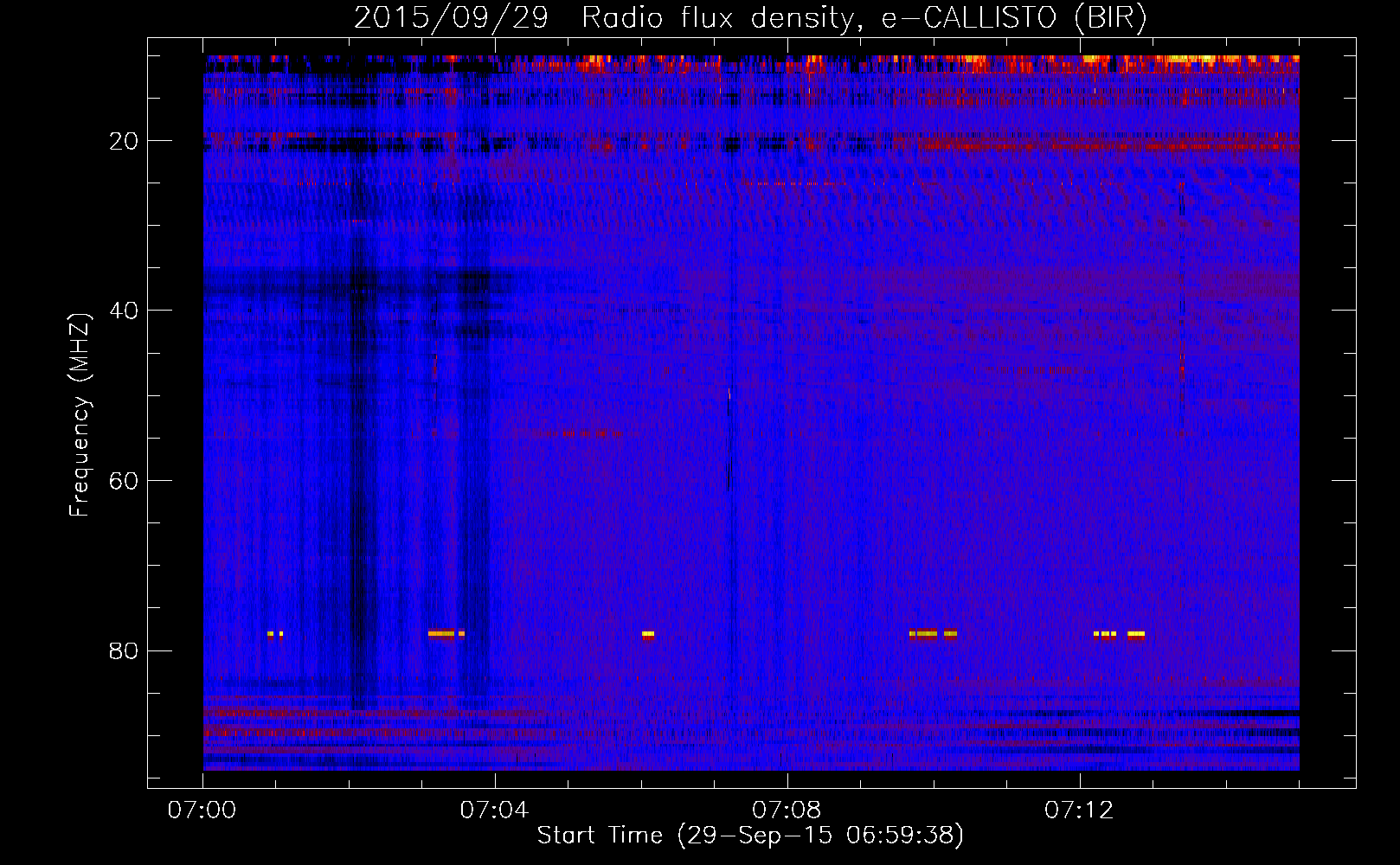Click the long yellow streak near 07:03 at 78 MHz
The height and width of the screenshot is (865, 1400).
441,634
